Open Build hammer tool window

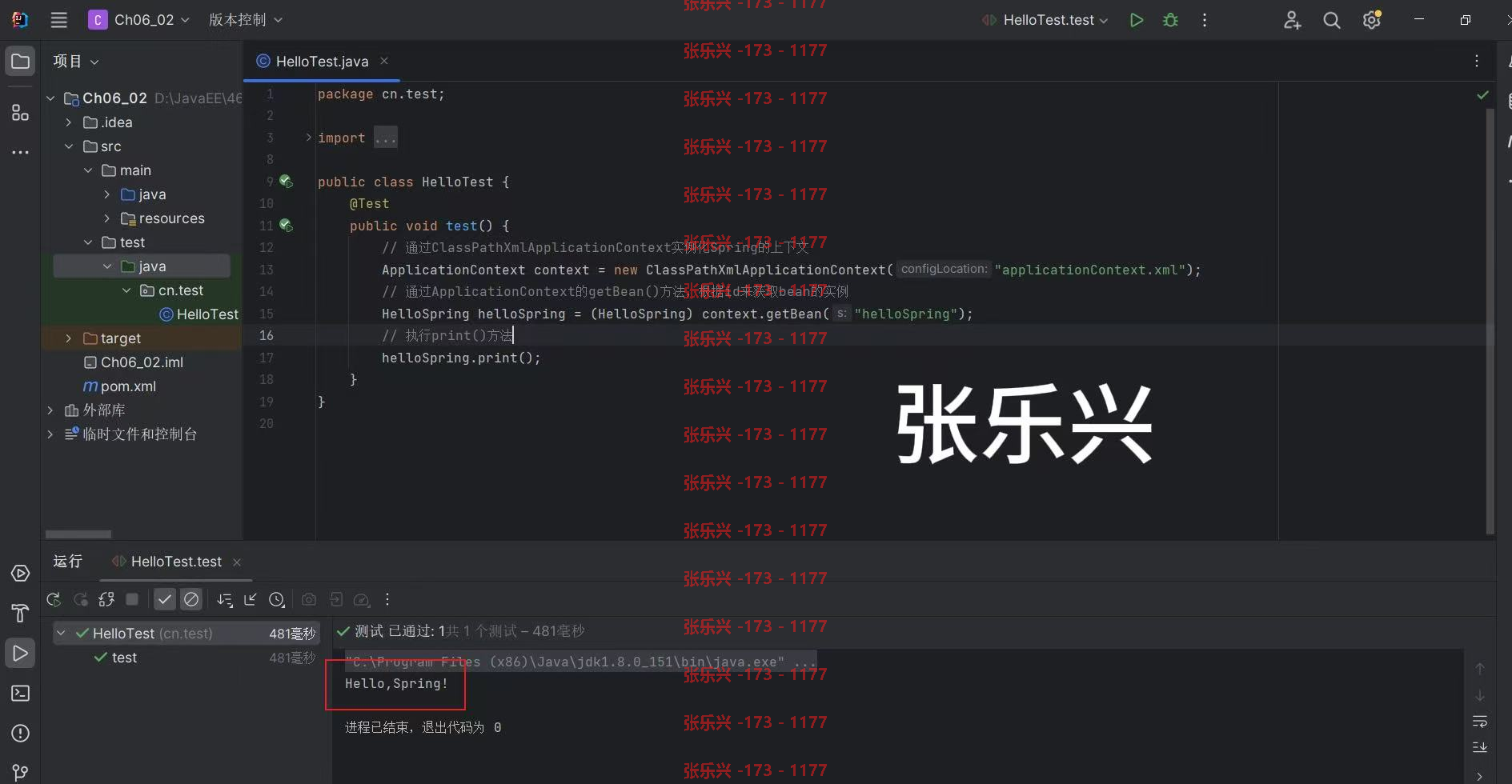(21, 614)
